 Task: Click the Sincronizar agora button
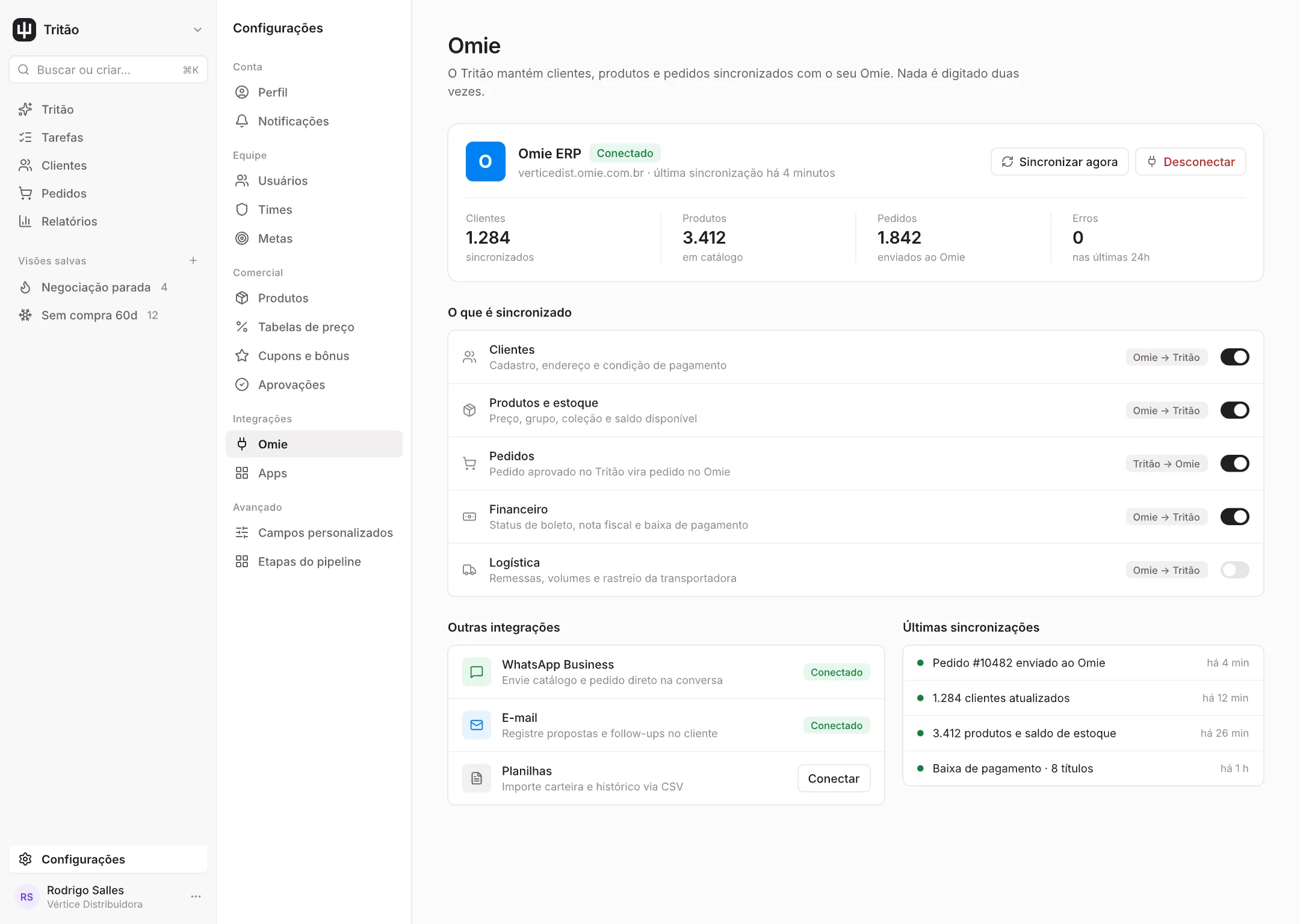click(x=1059, y=161)
